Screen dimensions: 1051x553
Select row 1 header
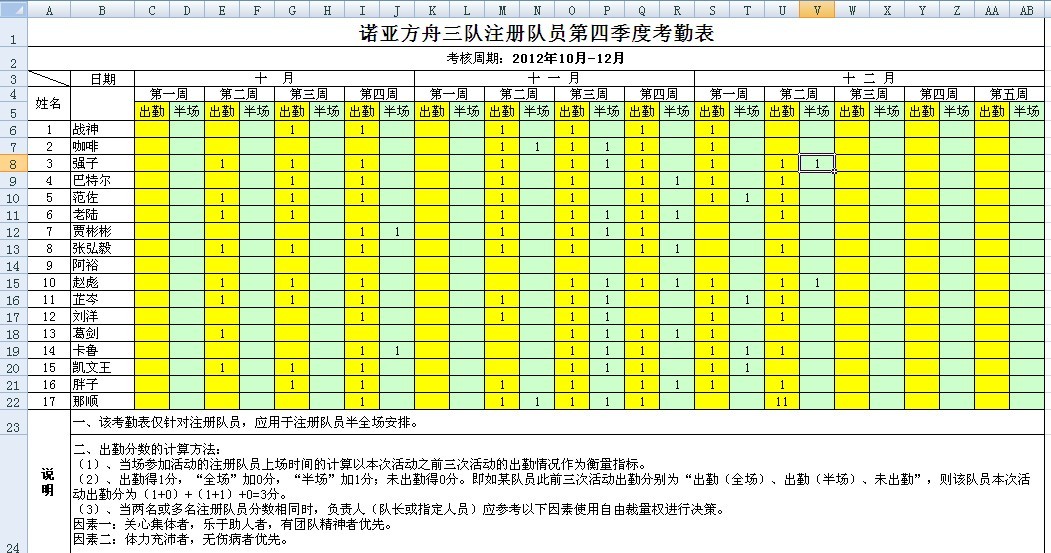13,34
